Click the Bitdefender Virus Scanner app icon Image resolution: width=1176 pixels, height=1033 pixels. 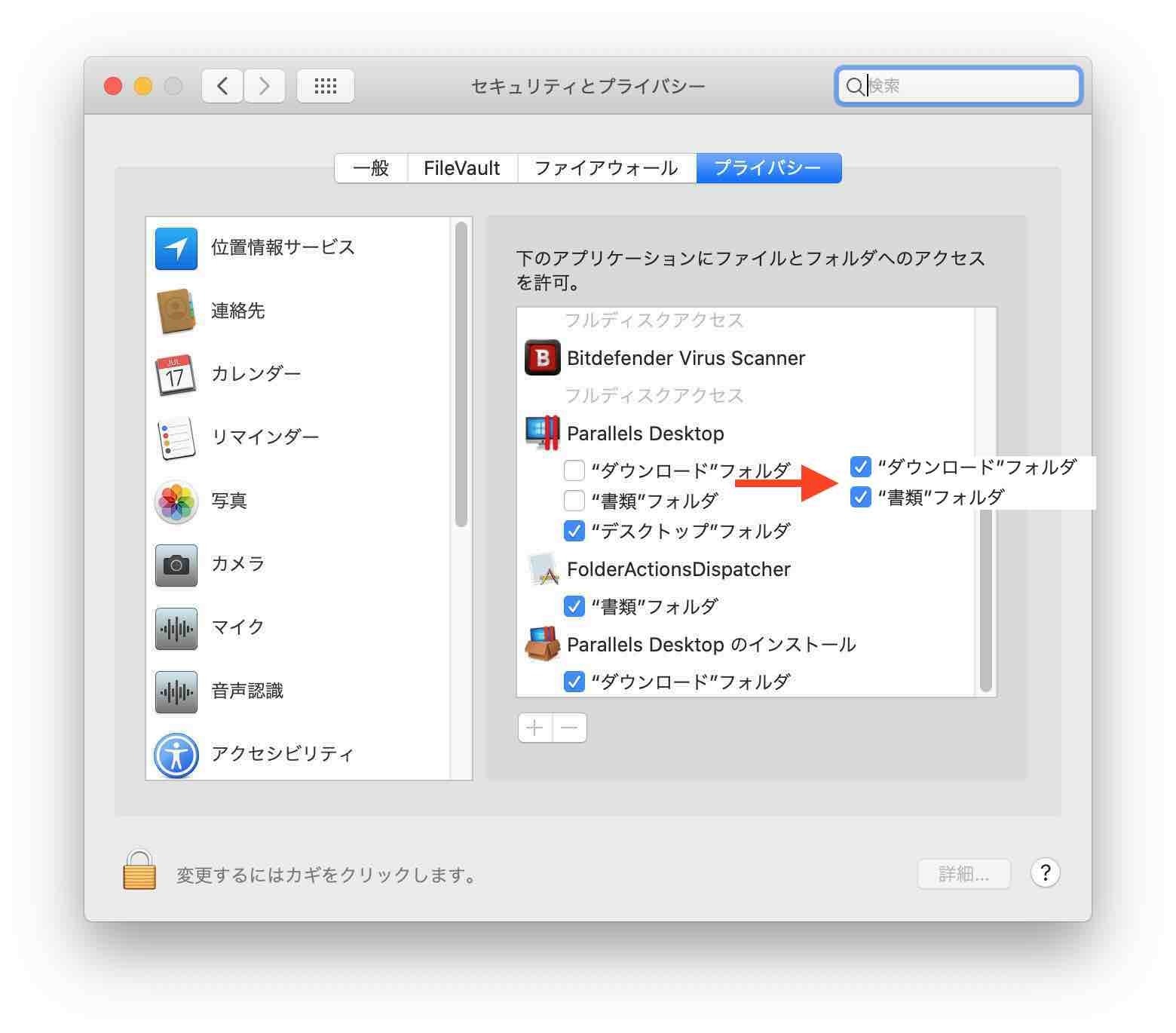(x=542, y=357)
